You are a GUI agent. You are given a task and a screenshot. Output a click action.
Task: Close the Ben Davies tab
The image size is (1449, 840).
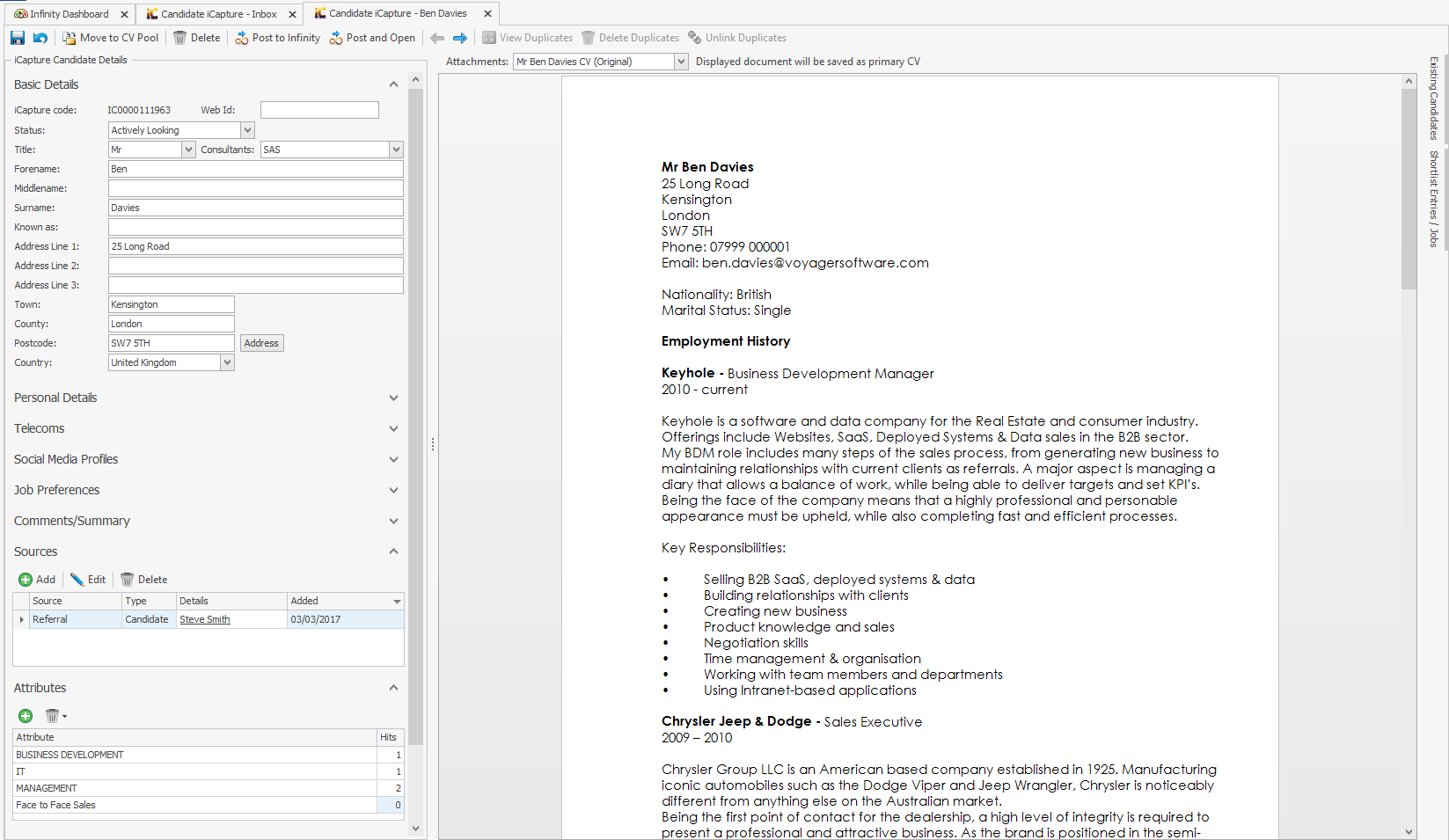[x=488, y=14]
